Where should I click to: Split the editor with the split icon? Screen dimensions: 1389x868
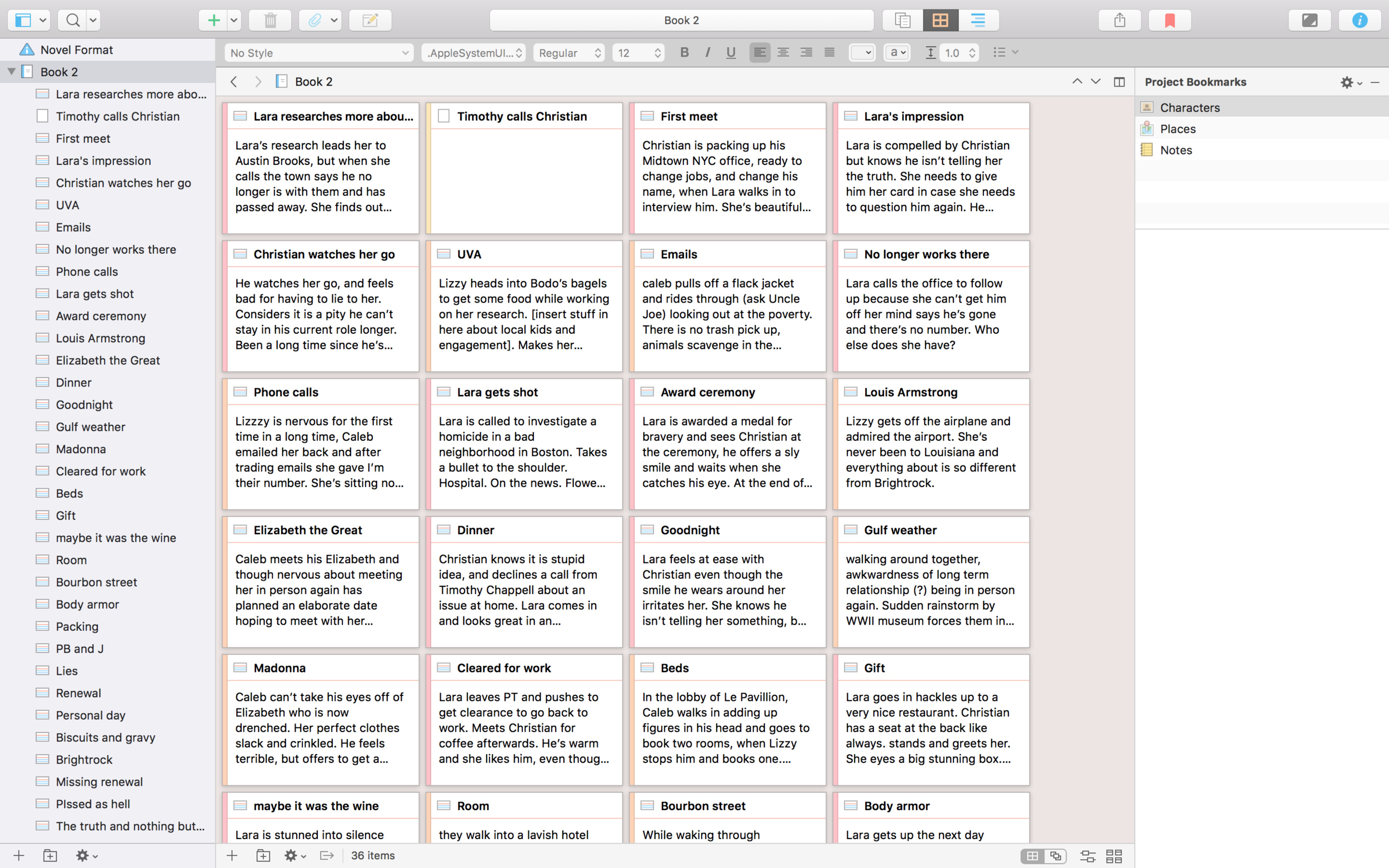pos(1119,82)
